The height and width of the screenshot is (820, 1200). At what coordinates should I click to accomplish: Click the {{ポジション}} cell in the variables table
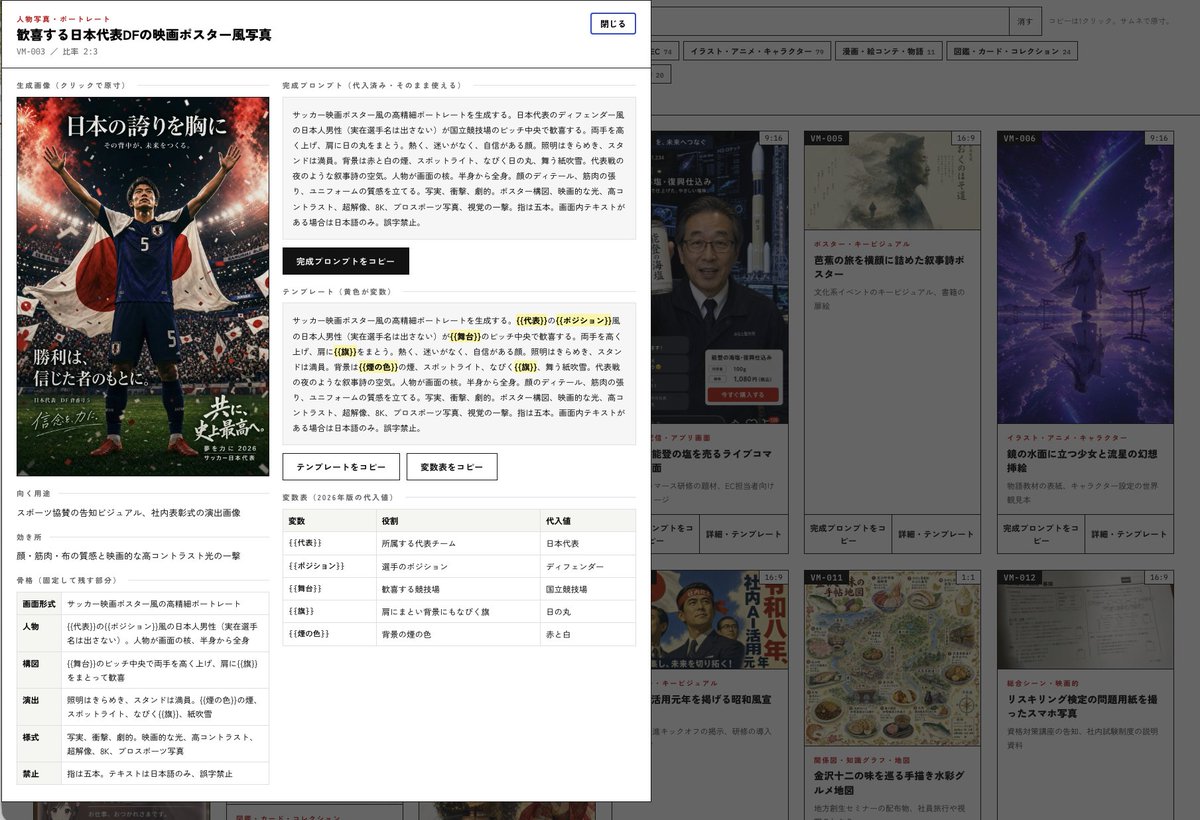point(328,566)
